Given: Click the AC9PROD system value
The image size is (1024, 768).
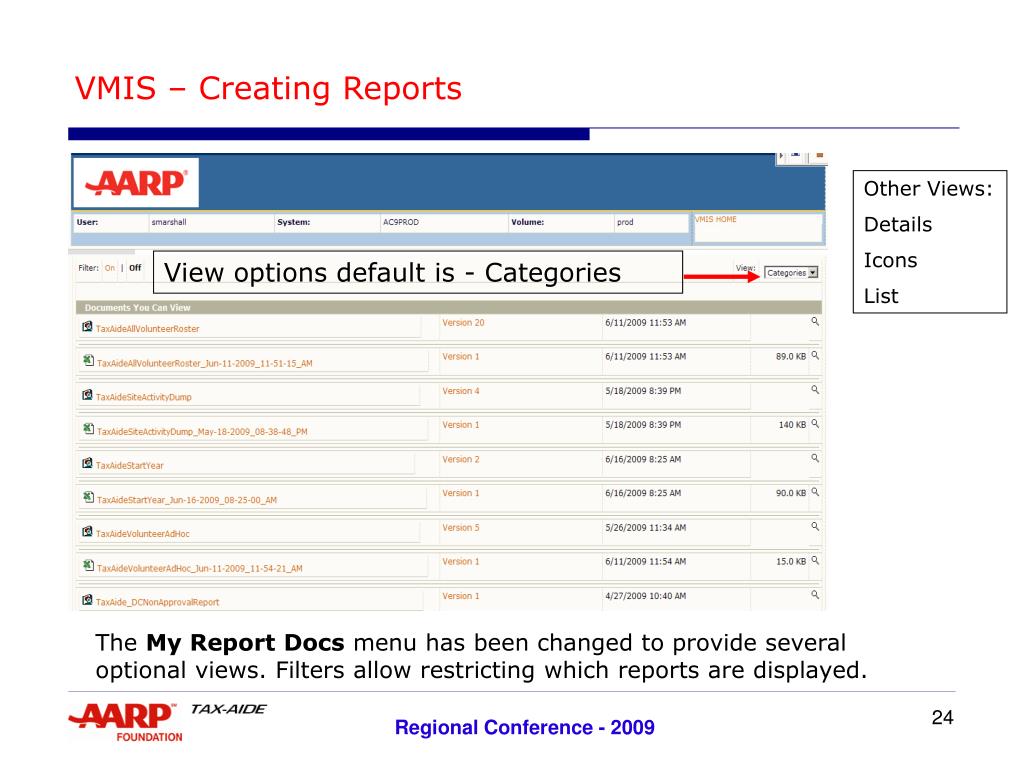Looking at the screenshot, I should 401,222.
